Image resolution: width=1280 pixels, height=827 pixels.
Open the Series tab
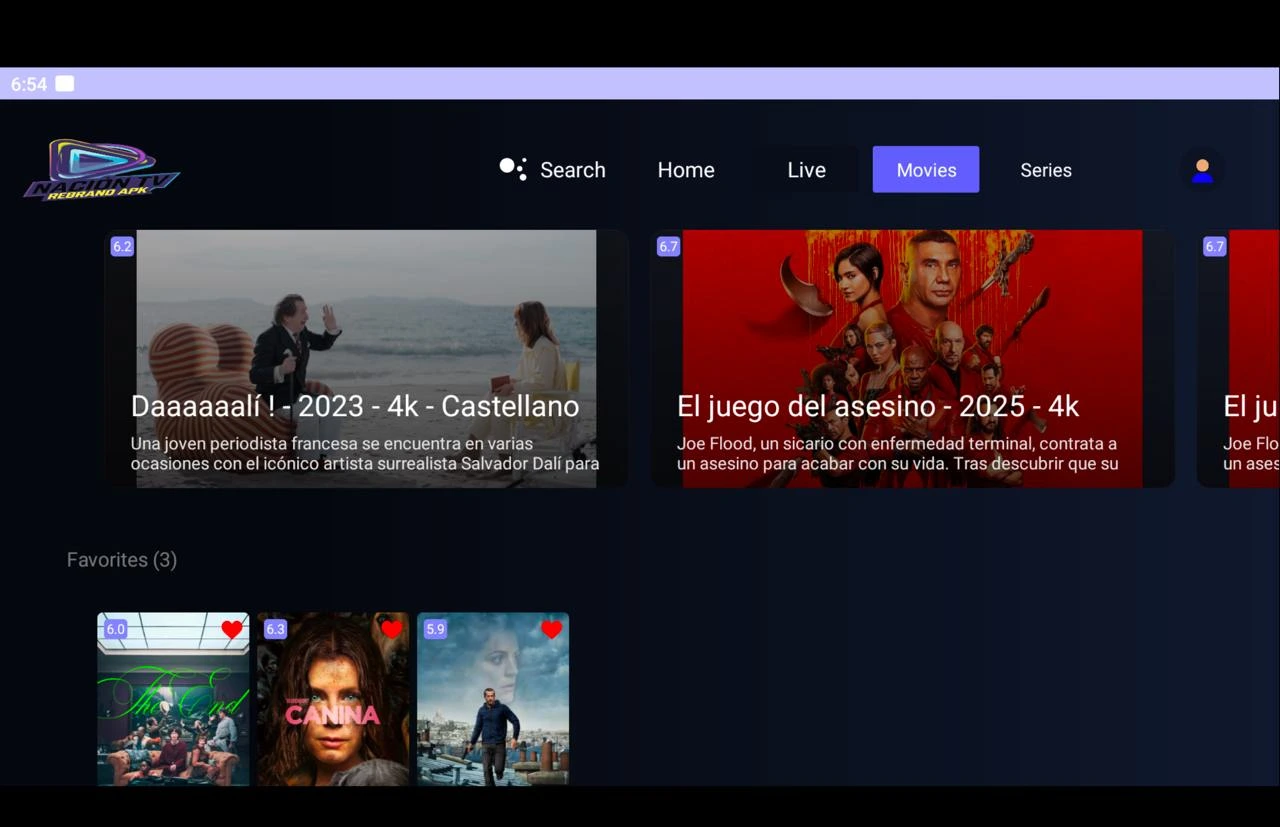[1046, 170]
